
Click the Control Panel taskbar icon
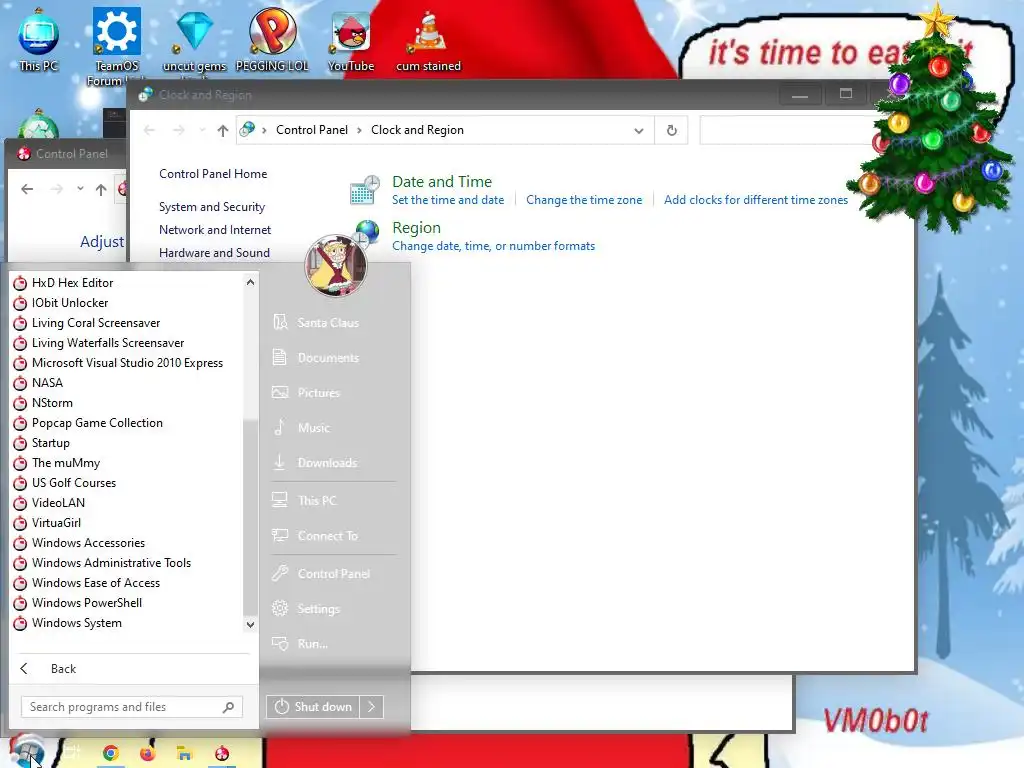[222, 753]
